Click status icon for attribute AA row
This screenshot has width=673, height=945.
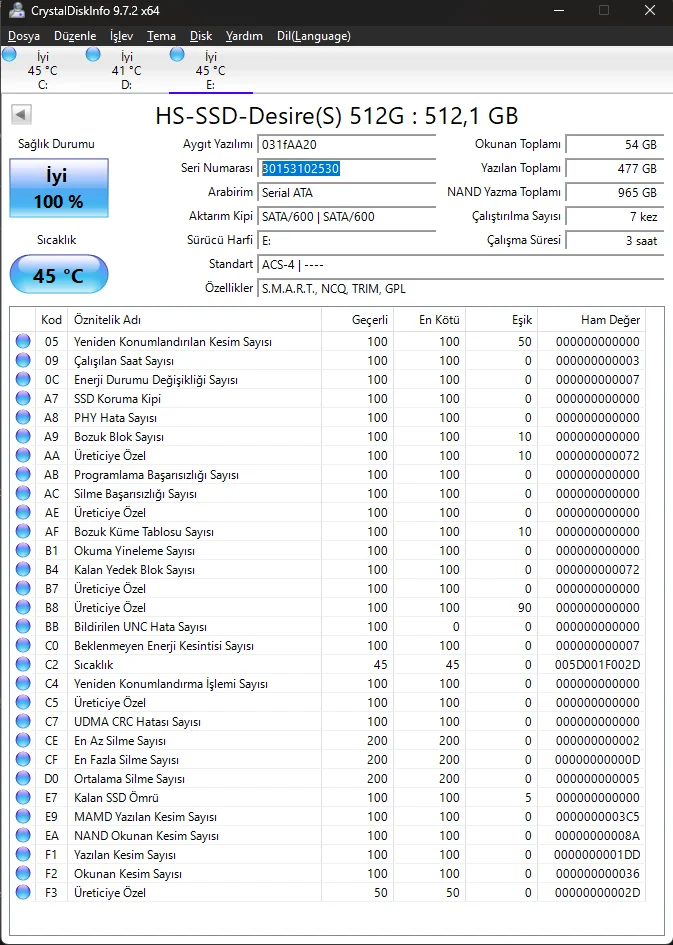pos(23,455)
